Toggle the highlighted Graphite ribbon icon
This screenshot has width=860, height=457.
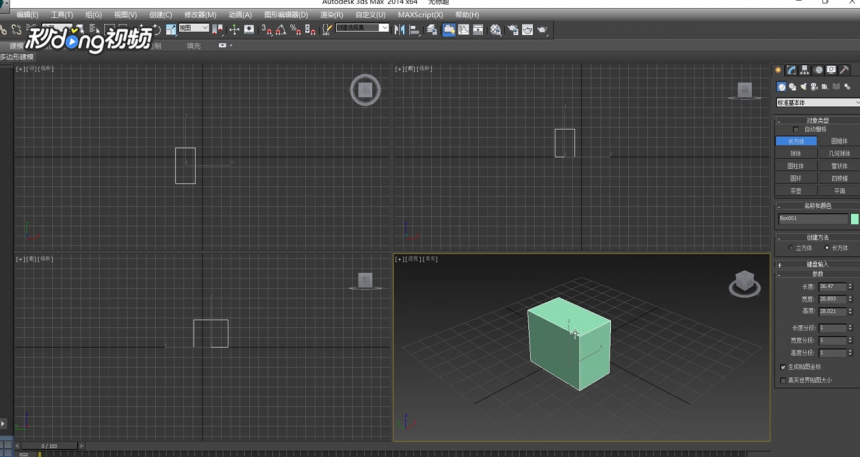pos(449,30)
